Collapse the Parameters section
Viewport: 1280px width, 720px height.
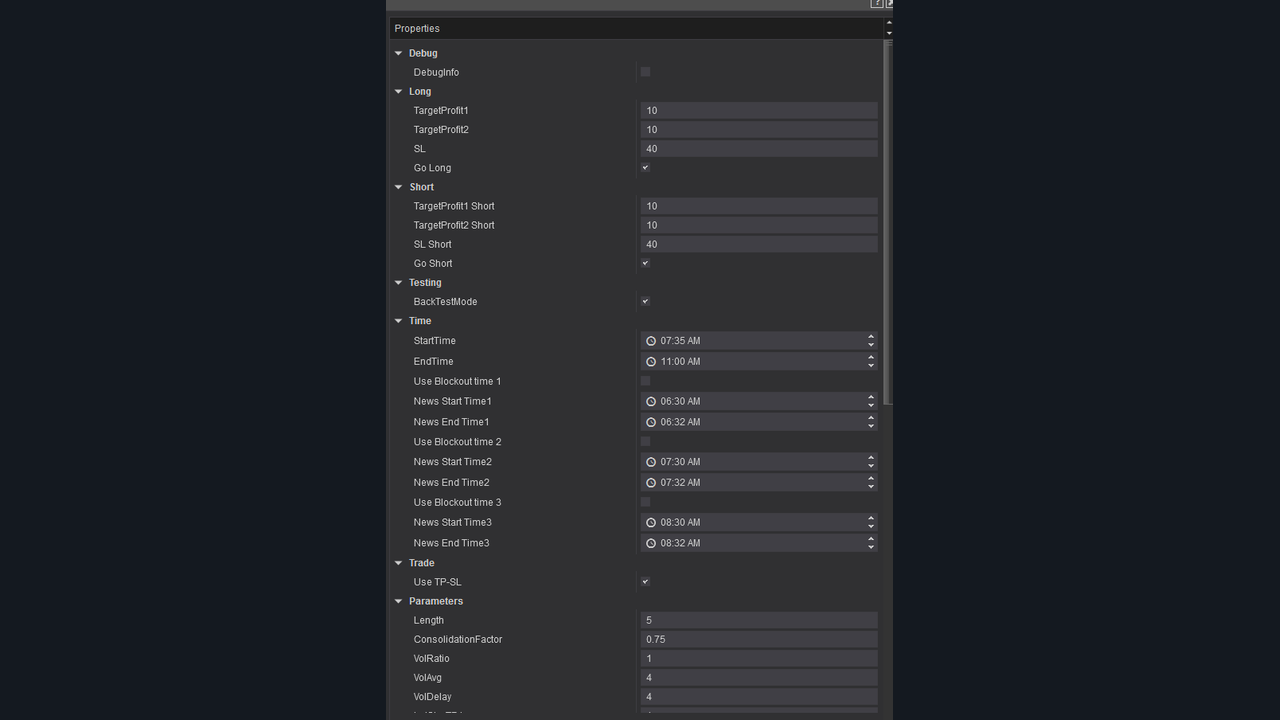pos(399,602)
